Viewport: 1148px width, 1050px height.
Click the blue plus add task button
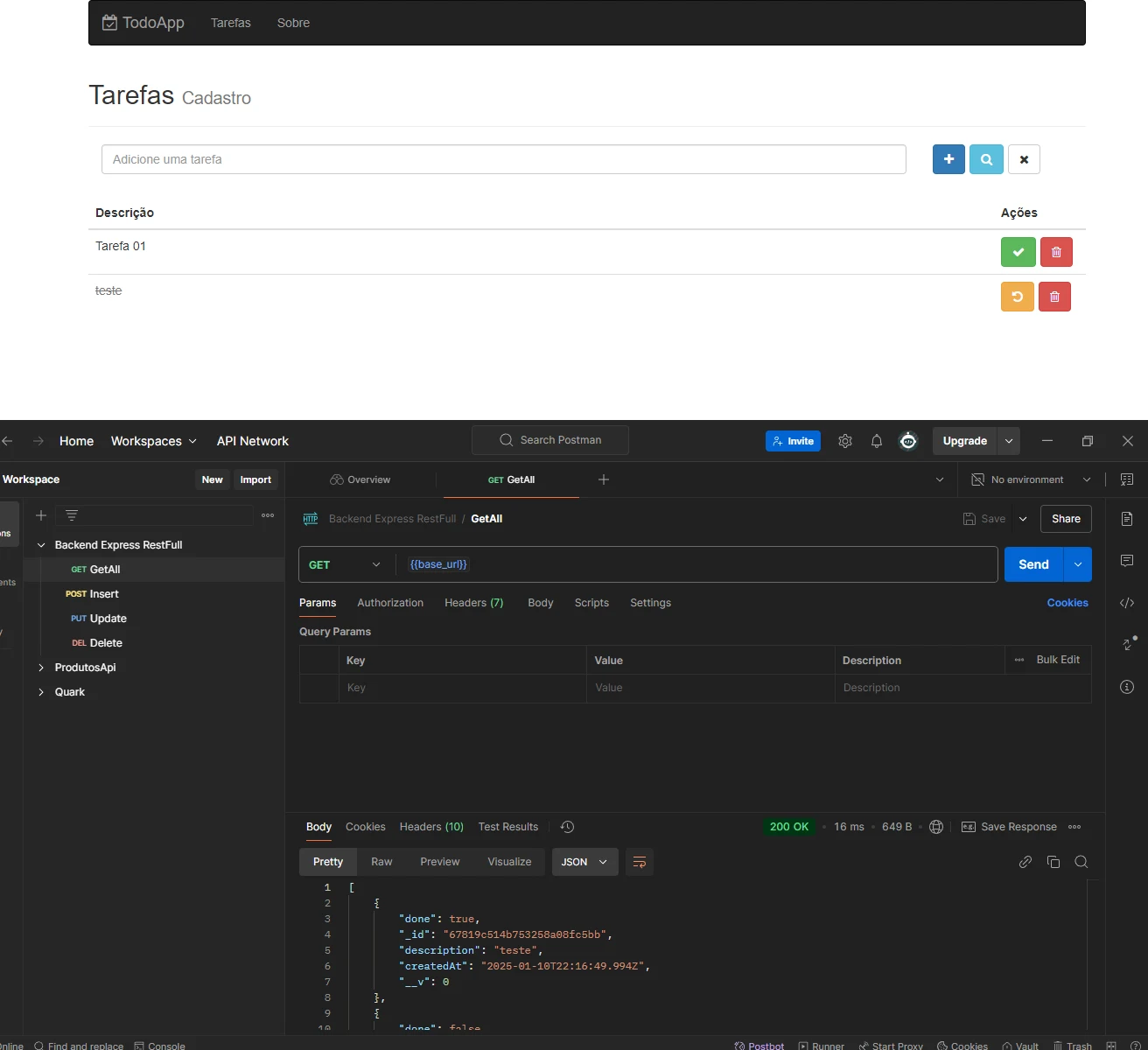pyautogui.click(x=948, y=159)
